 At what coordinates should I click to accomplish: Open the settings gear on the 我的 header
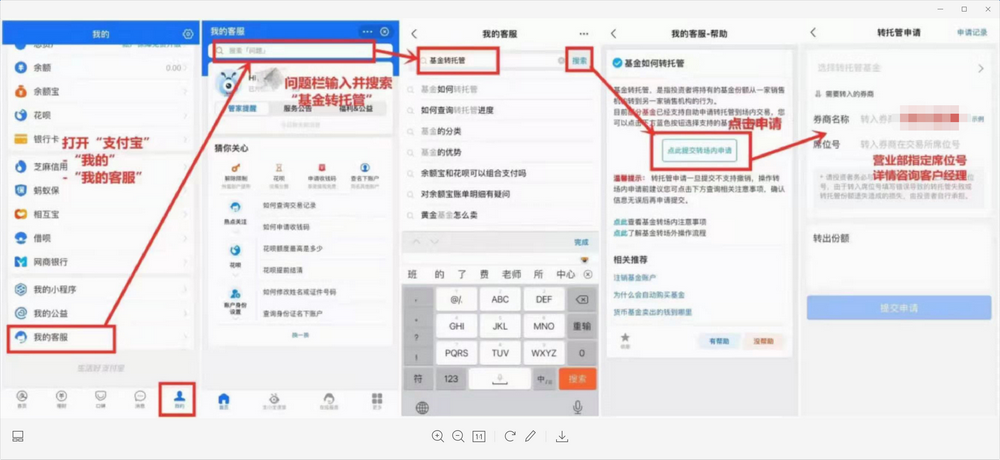coord(188,34)
